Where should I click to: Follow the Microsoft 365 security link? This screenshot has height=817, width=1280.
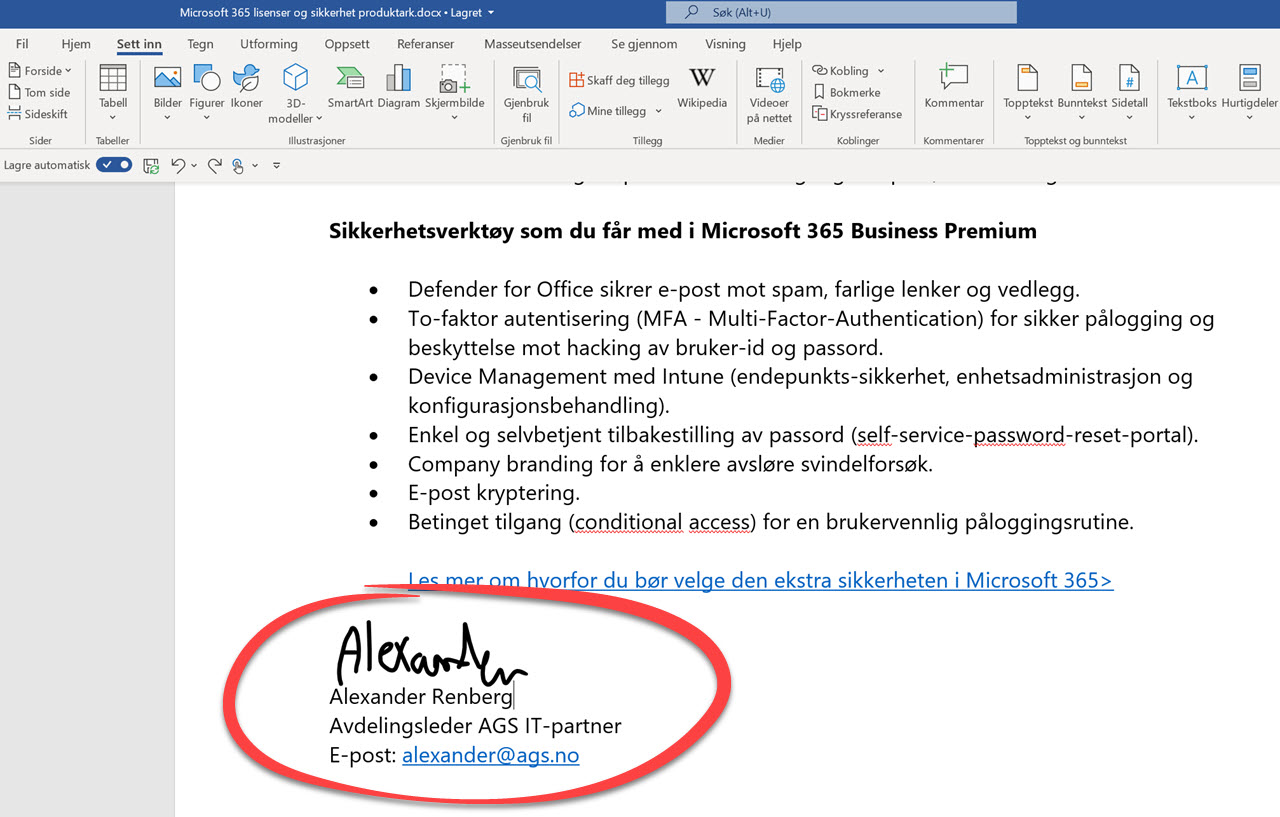[x=760, y=580]
